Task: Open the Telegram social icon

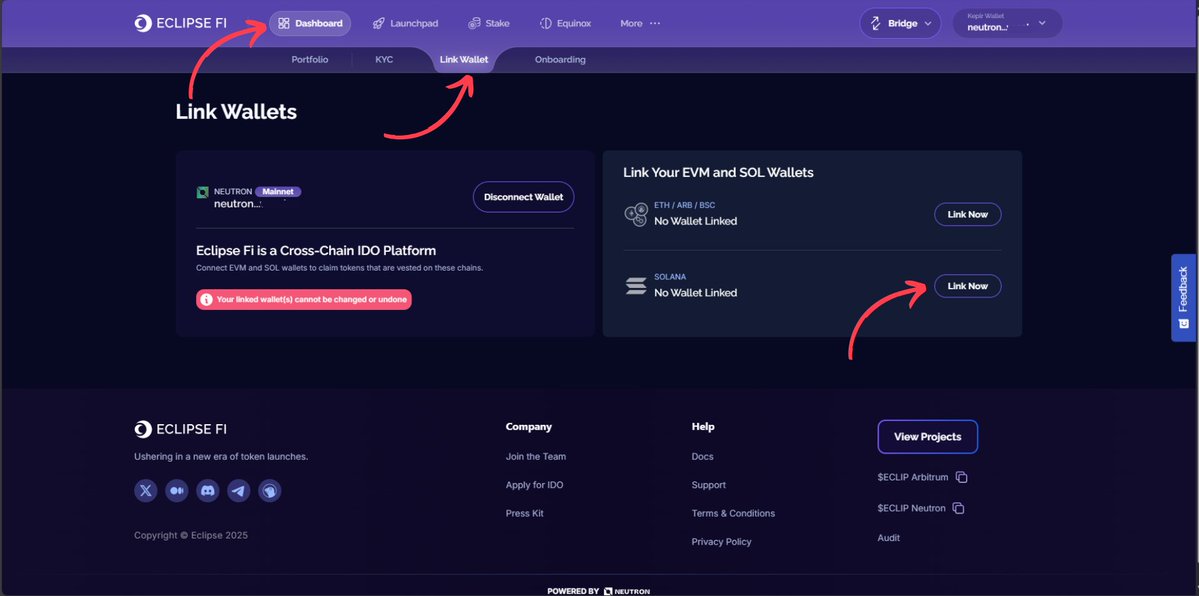Action: [x=239, y=490]
